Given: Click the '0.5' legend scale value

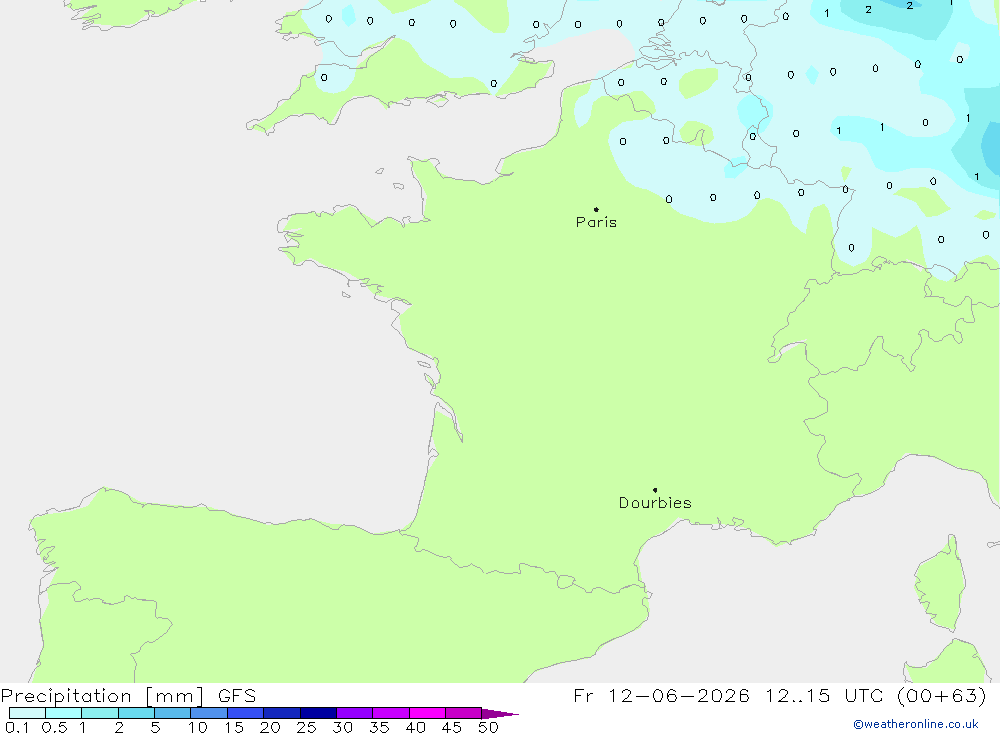Looking at the screenshot, I should pyautogui.click(x=54, y=727).
